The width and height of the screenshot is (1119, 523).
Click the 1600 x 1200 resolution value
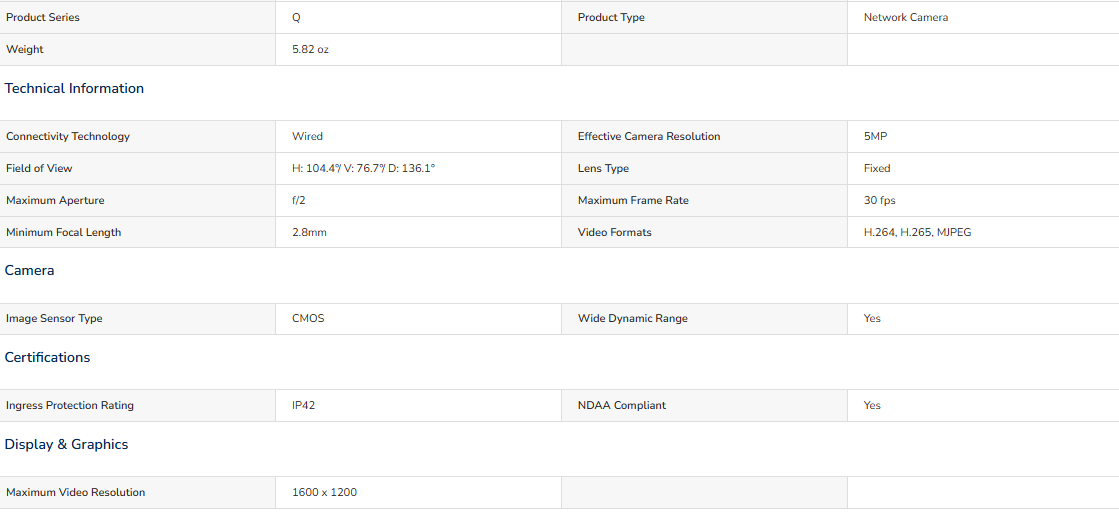point(324,492)
